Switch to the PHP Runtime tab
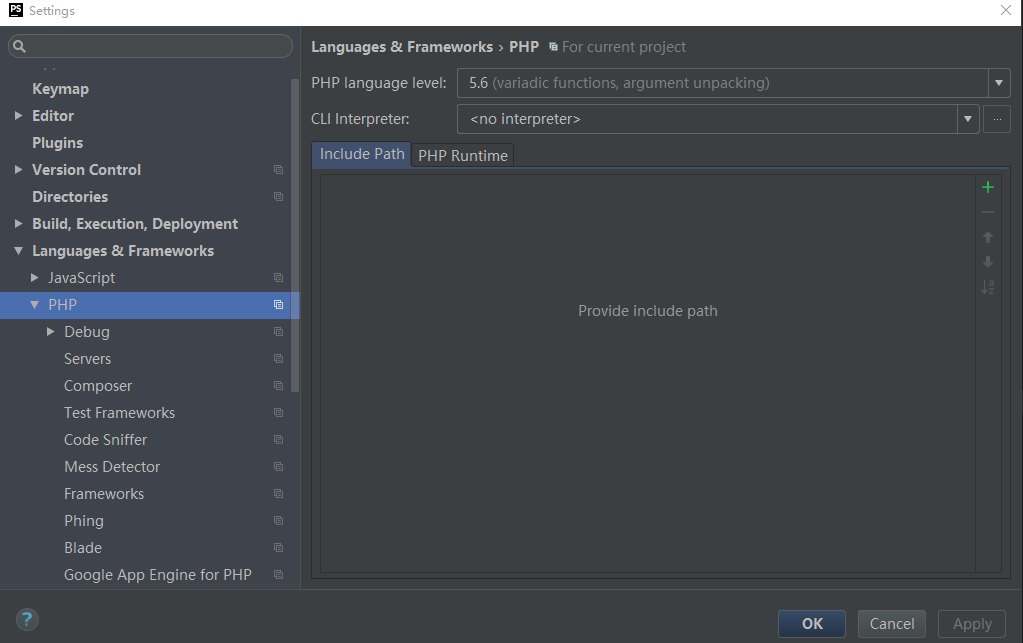 point(463,156)
